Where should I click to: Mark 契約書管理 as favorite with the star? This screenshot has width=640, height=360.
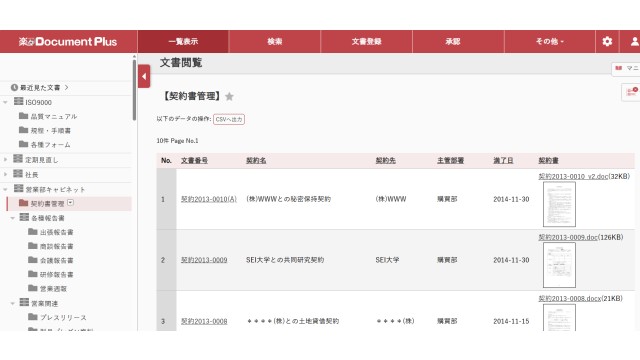click(x=229, y=97)
